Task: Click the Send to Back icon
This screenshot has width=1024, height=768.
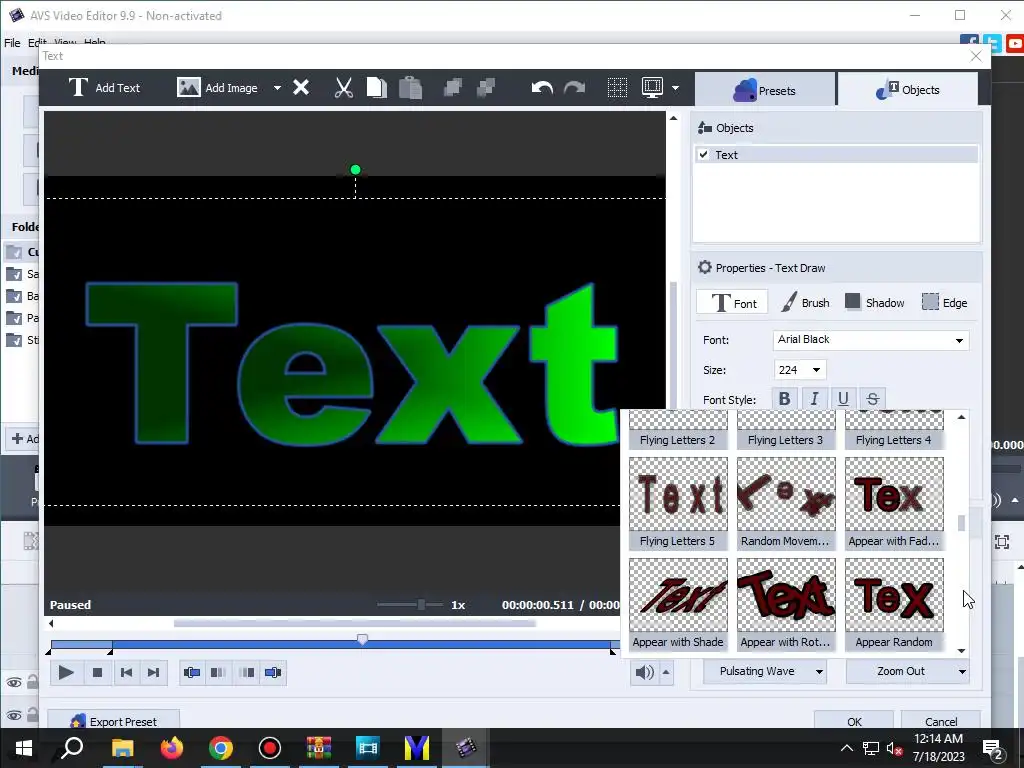Action: [x=486, y=88]
